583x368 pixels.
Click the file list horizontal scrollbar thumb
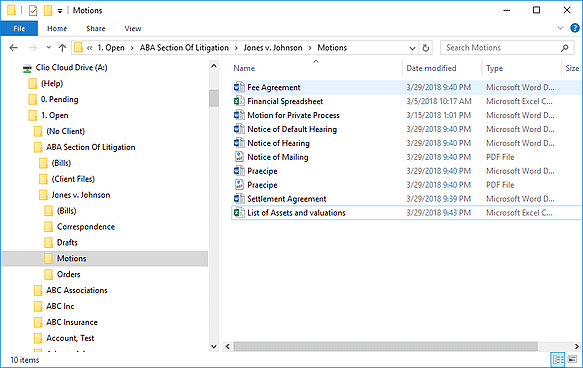point(385,346)
